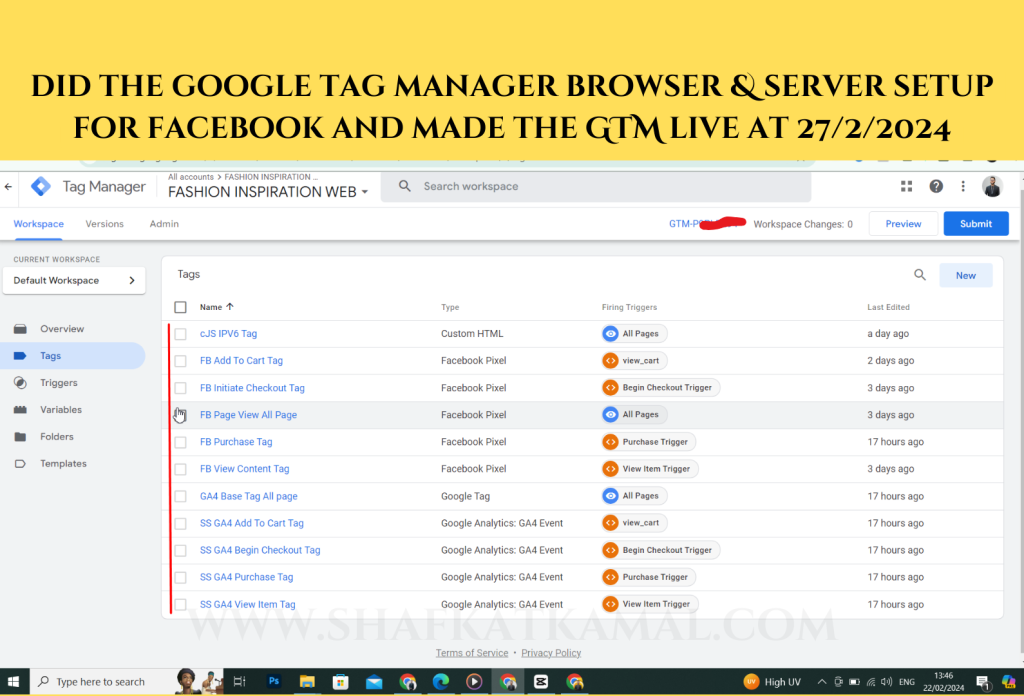The image size is (1024, 696).
Task: Check the FB Add To Cart Tag checkbox
Action: coord(180,361)
